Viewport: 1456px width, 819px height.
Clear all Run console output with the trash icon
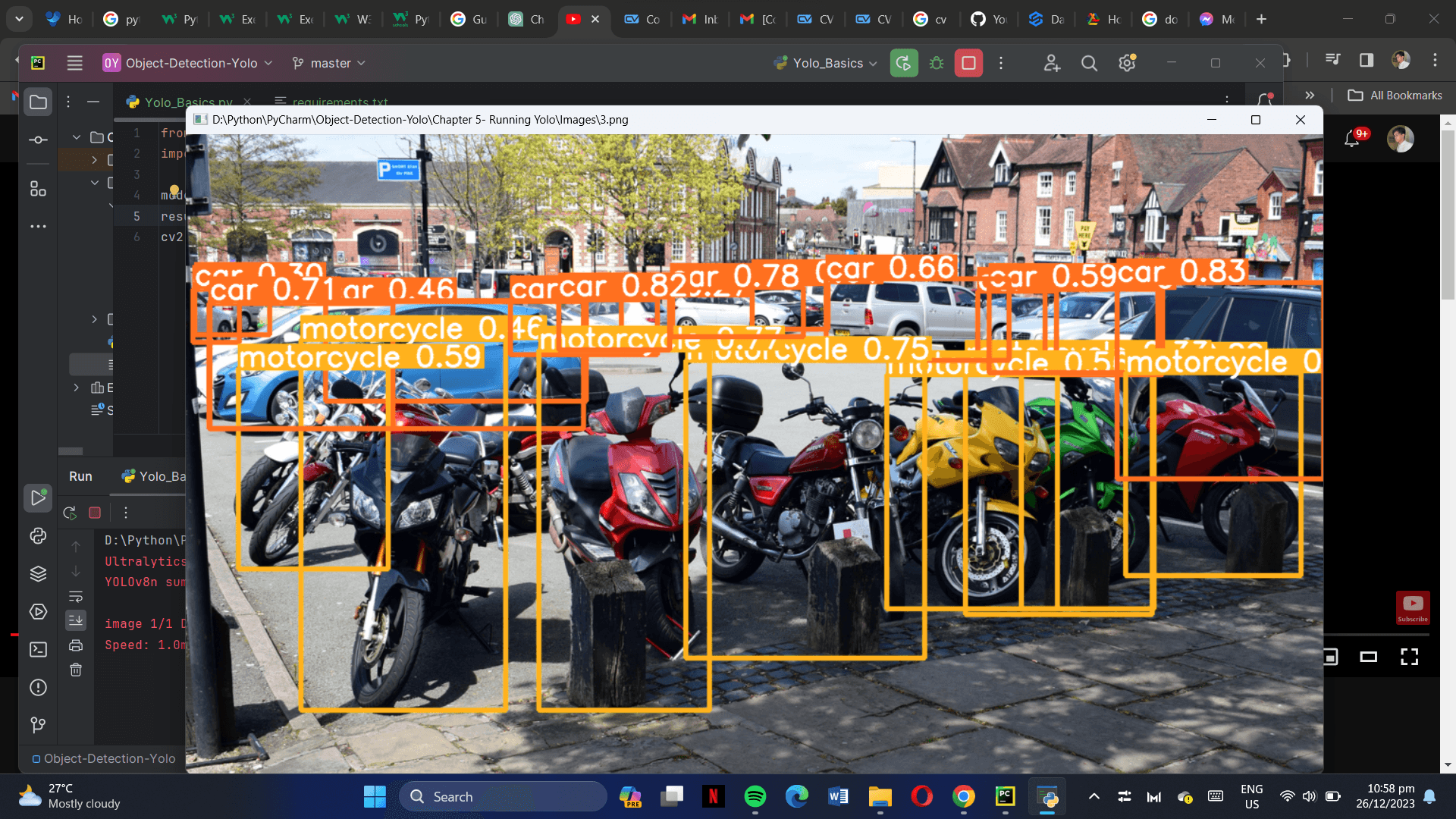pos(76,670)
